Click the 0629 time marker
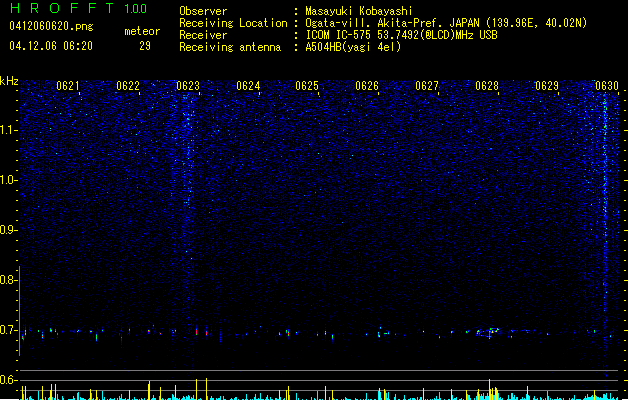Image resolution: width=629 pixels, height=400 pixels. [547, 86]
